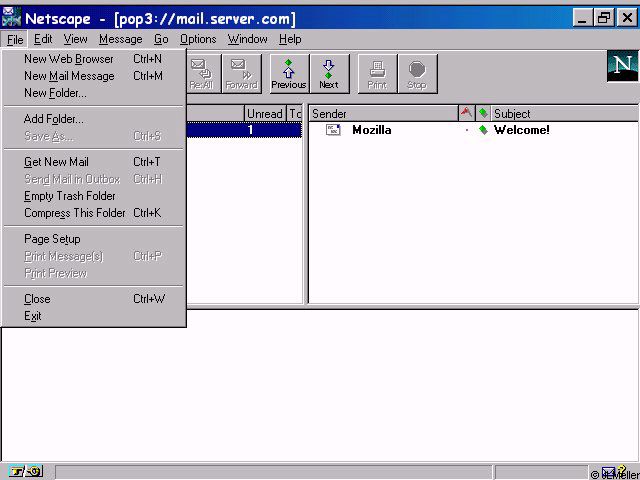Choose Exit in the File menu
The height and width of the screenshot is (480, 640).
point(94,316)
